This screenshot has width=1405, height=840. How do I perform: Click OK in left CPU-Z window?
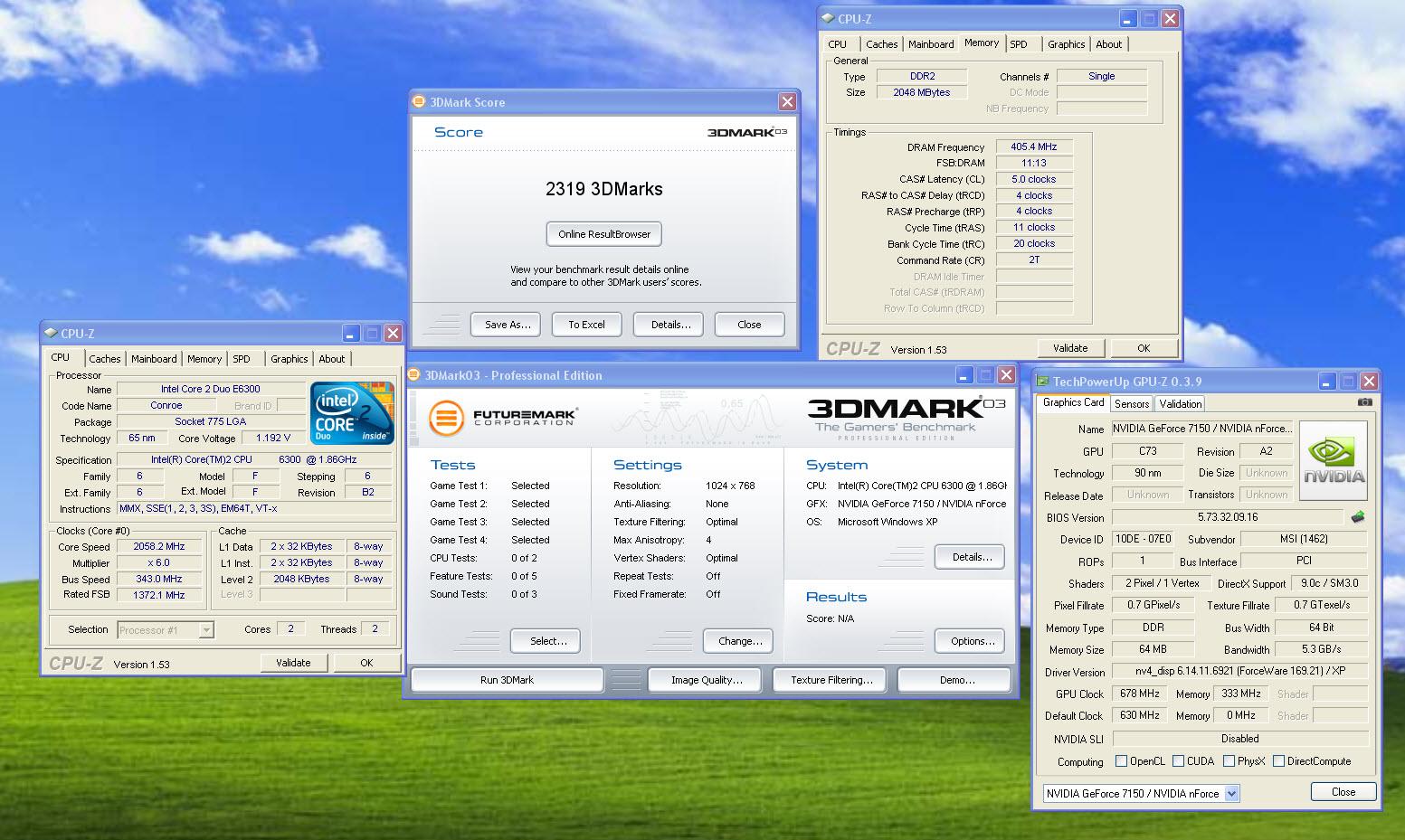pos(366,663)
